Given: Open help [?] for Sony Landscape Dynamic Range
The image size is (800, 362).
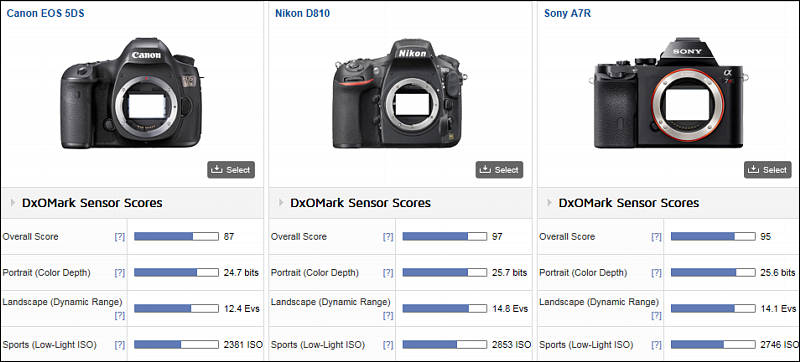Looking at the screenshot, I should [656, 316].
